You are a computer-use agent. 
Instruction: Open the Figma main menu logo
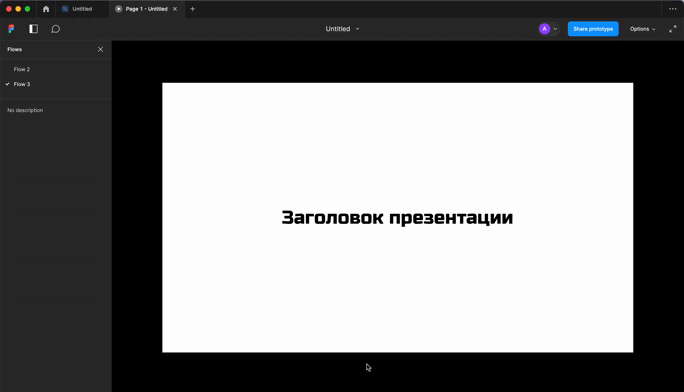tap(11, 29)
